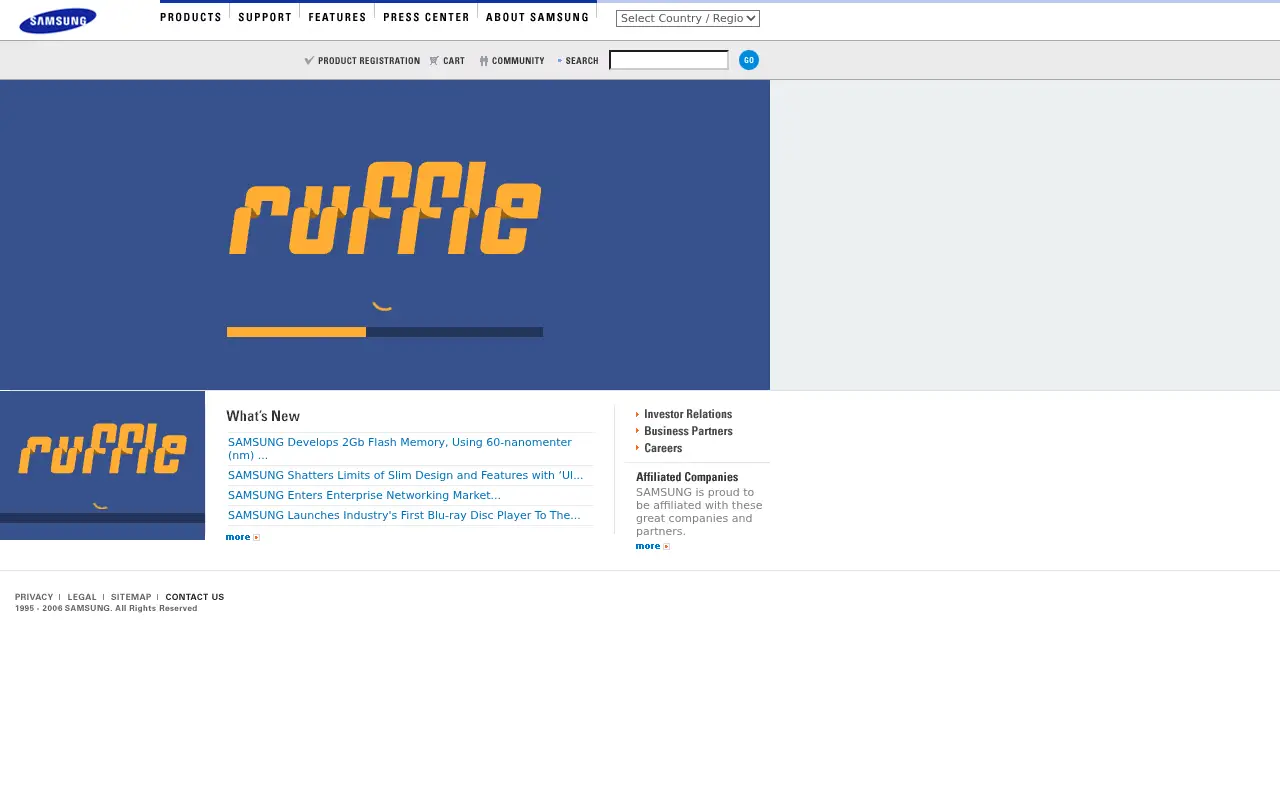Open the Privacy footer link
Viewport: 1280px width, 800px height.
pyautogui.click(x=34, y=597)
